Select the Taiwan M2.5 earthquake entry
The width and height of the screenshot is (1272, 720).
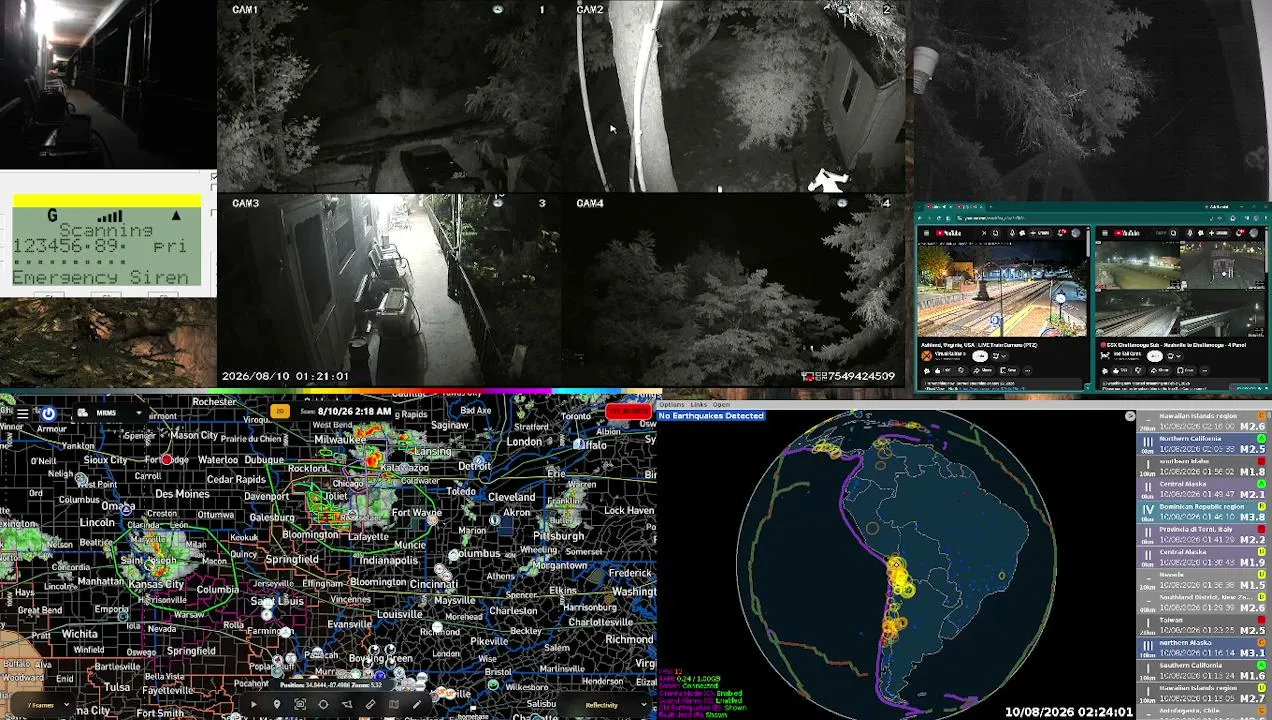tap(1203, 625)
